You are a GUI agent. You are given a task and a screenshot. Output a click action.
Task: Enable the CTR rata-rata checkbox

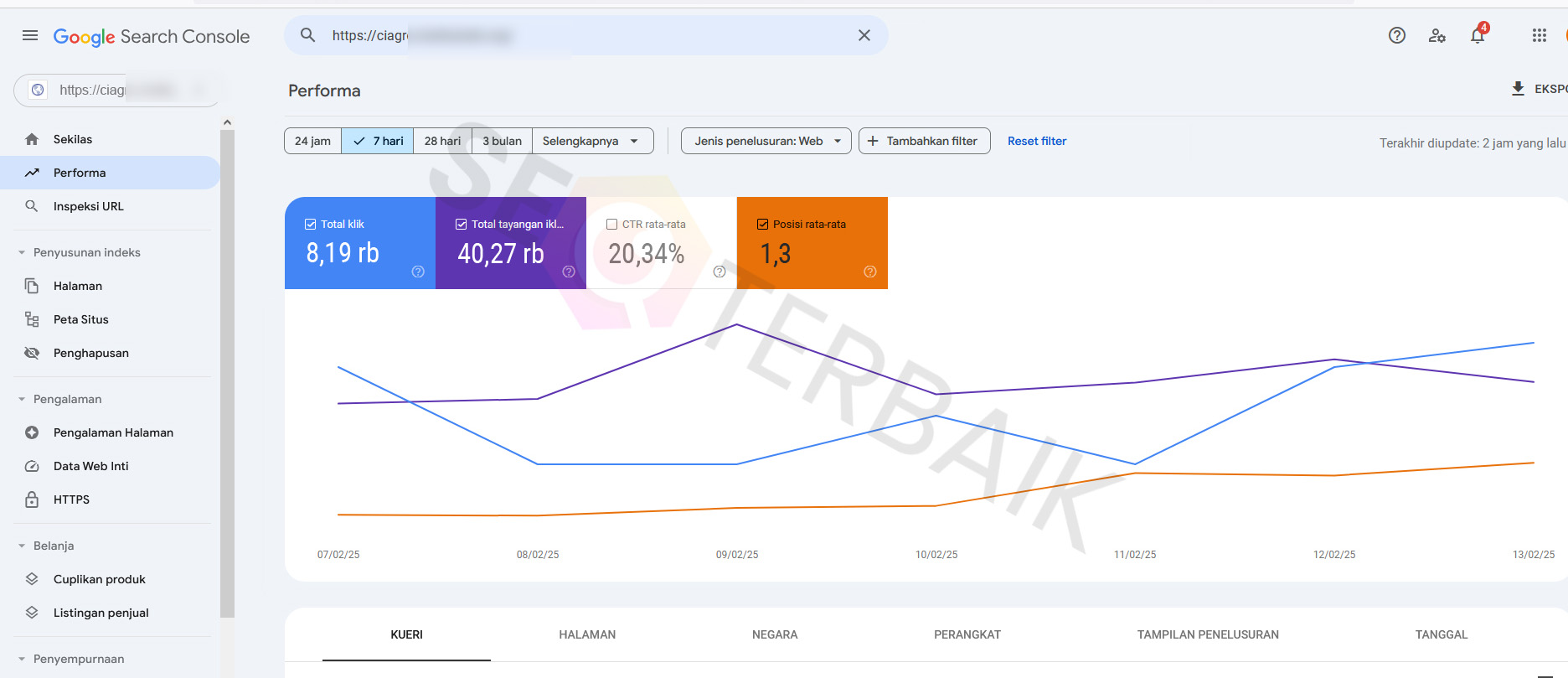click(x=611, y=224)
